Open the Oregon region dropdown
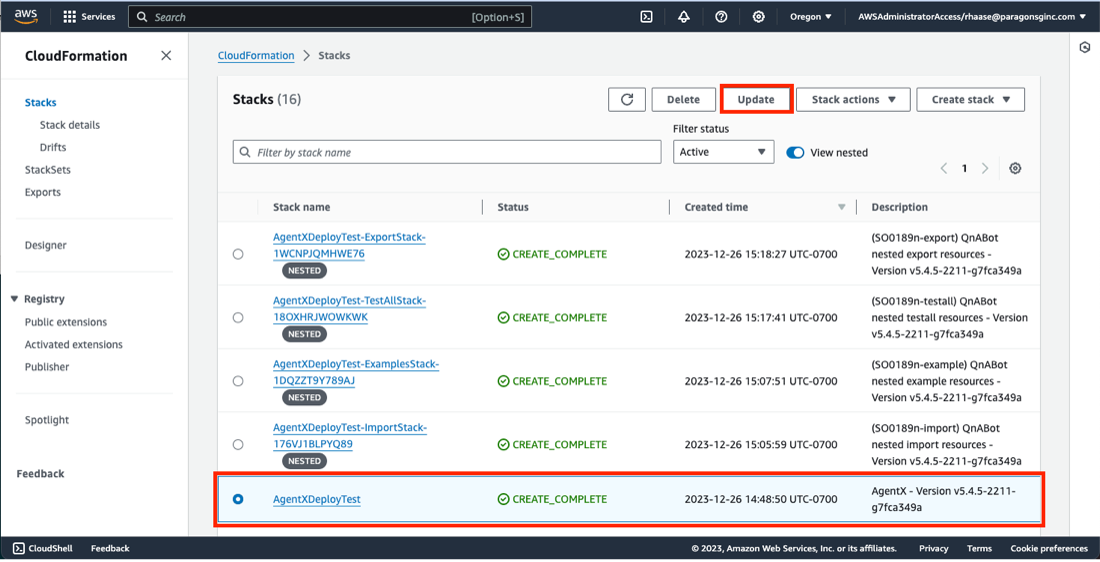Image resolution: width=1100 pixels, height=562 pixels. pyautogui.click(x=810, y=17)
